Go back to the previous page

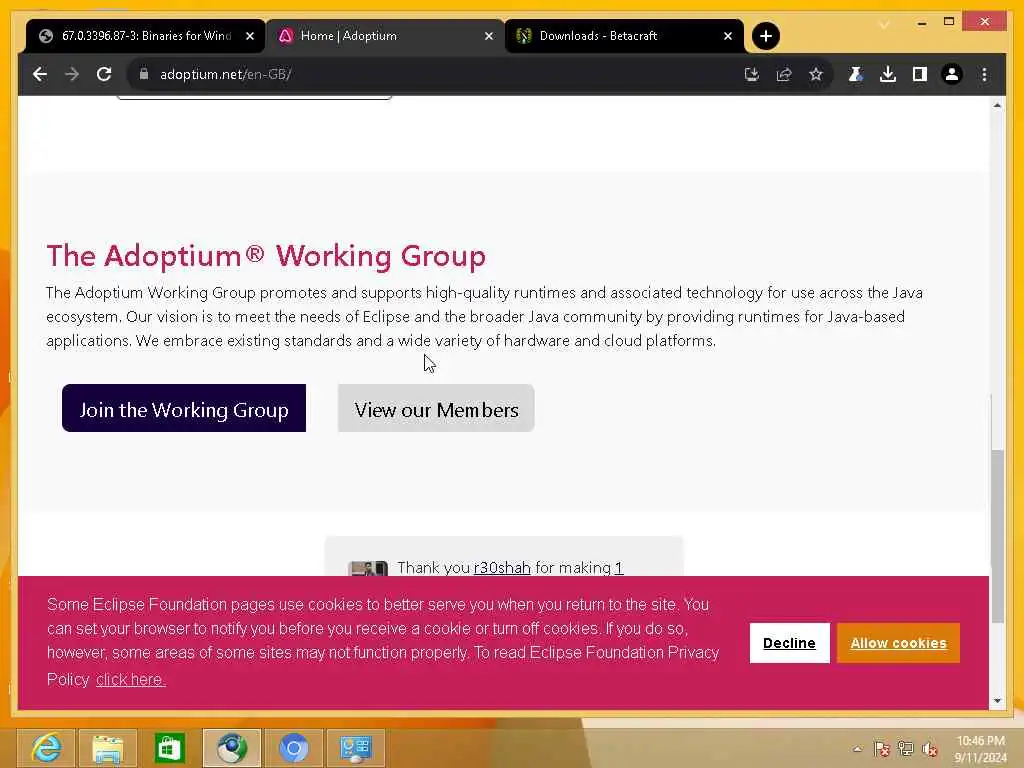click(40, 74)
